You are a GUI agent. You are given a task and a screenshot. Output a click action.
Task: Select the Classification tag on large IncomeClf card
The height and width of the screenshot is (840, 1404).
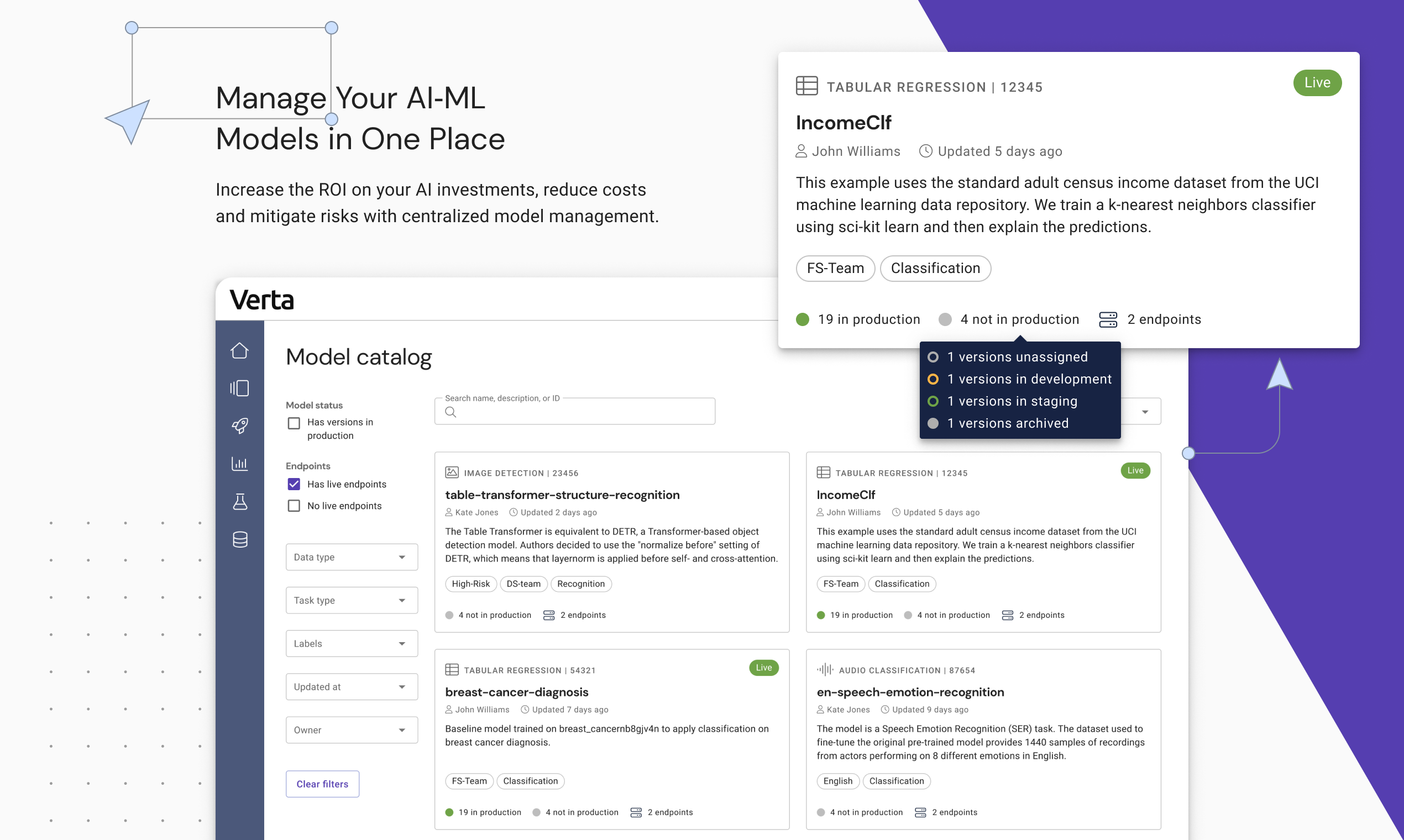coord(935,268)
